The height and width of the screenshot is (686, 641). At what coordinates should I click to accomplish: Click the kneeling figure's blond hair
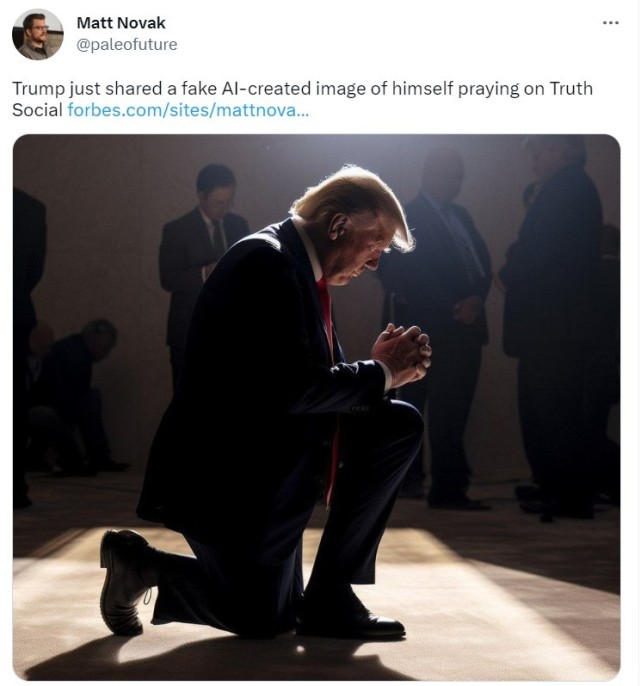354,201
